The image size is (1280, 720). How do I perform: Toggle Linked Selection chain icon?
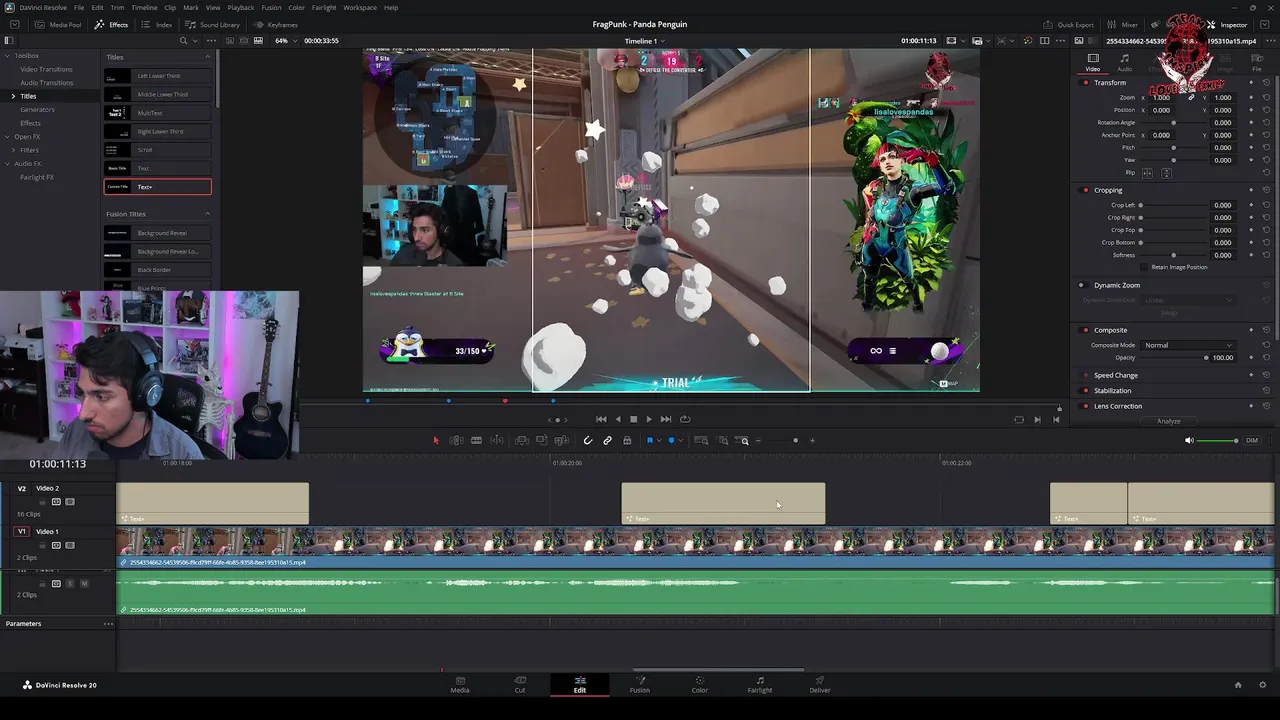click(x=607, y=440)
